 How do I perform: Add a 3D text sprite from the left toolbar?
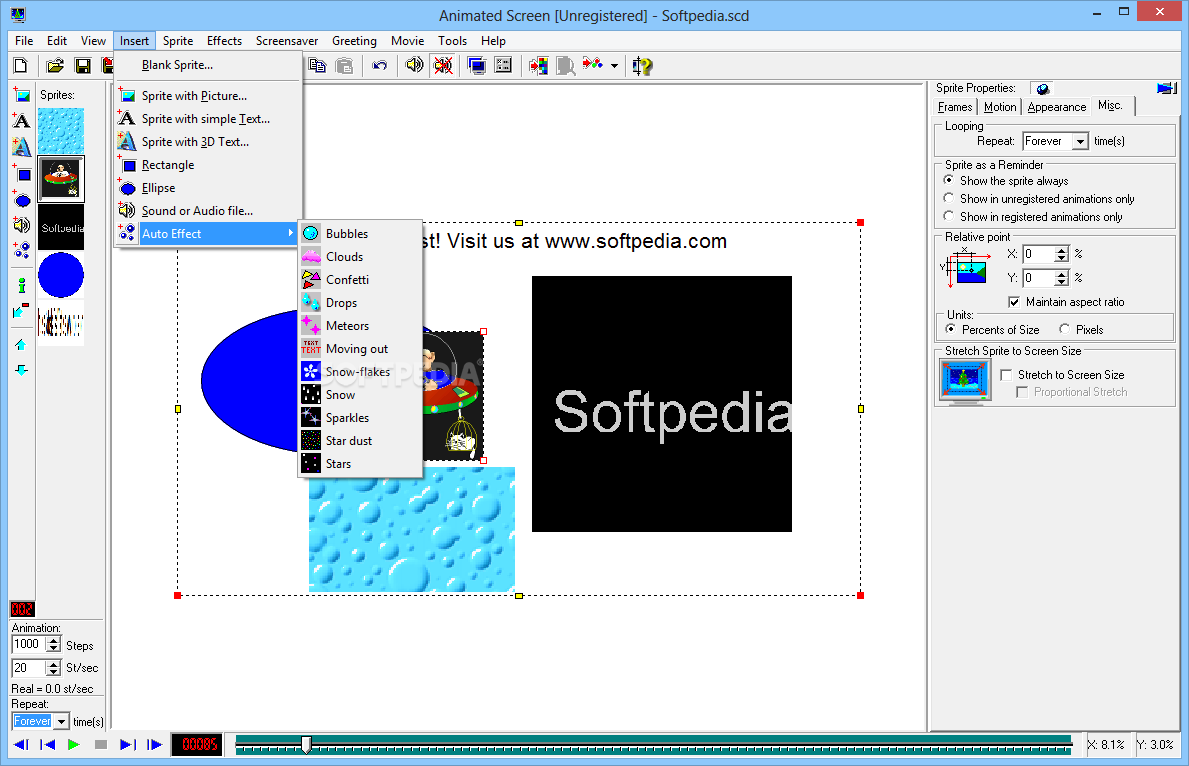click(22, 146)
